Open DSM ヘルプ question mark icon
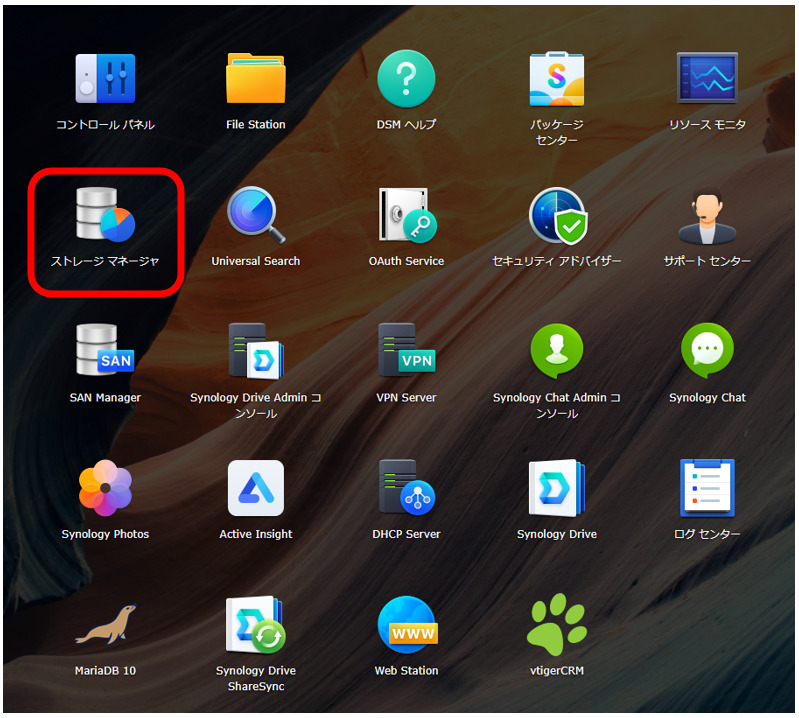 pyautogui.click(x=406, y=78)
